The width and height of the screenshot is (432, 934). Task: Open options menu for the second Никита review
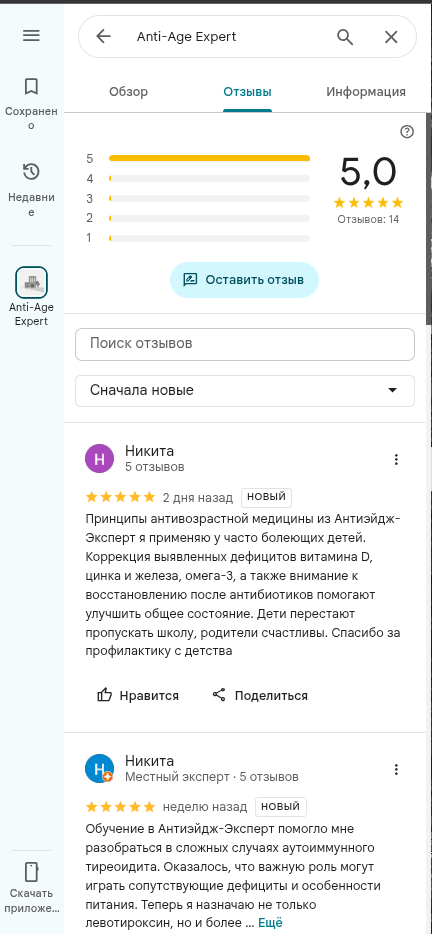tap(396, 770)
